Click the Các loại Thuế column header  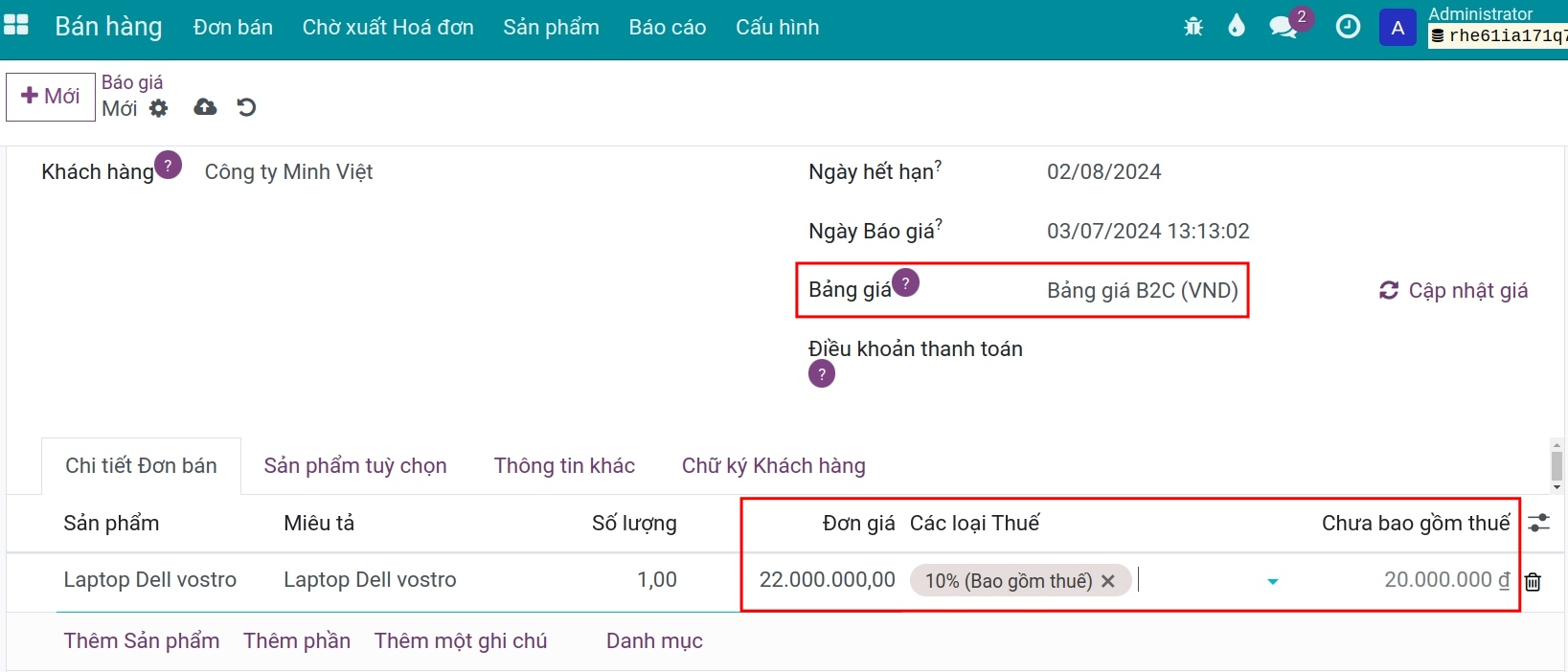974,524
